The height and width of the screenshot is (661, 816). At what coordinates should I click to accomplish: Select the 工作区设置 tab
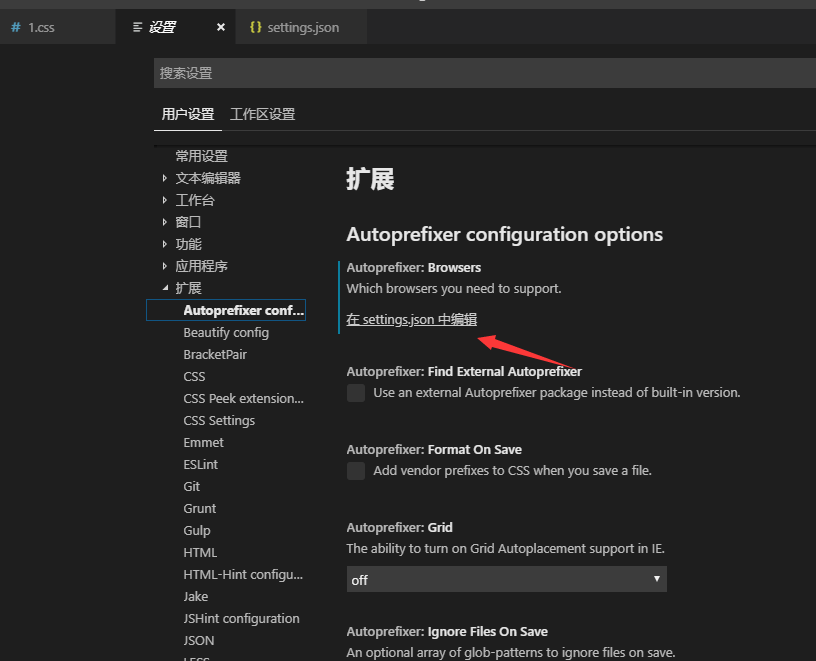[263, 114]
